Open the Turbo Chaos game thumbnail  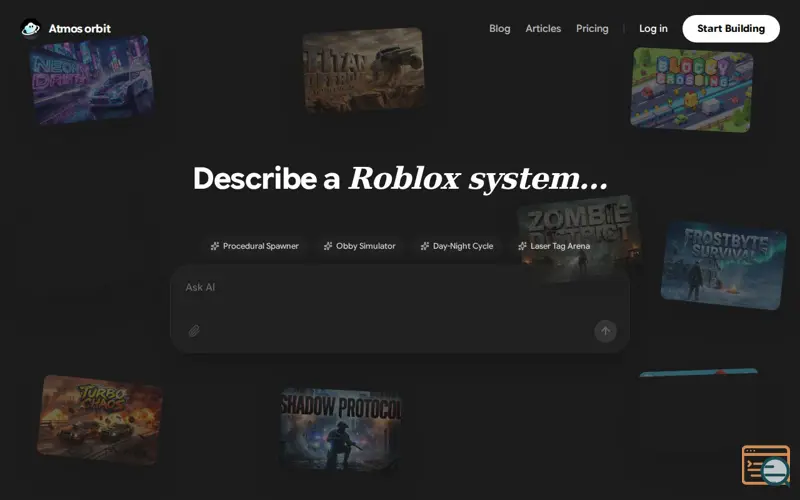[x=100, y=419]
